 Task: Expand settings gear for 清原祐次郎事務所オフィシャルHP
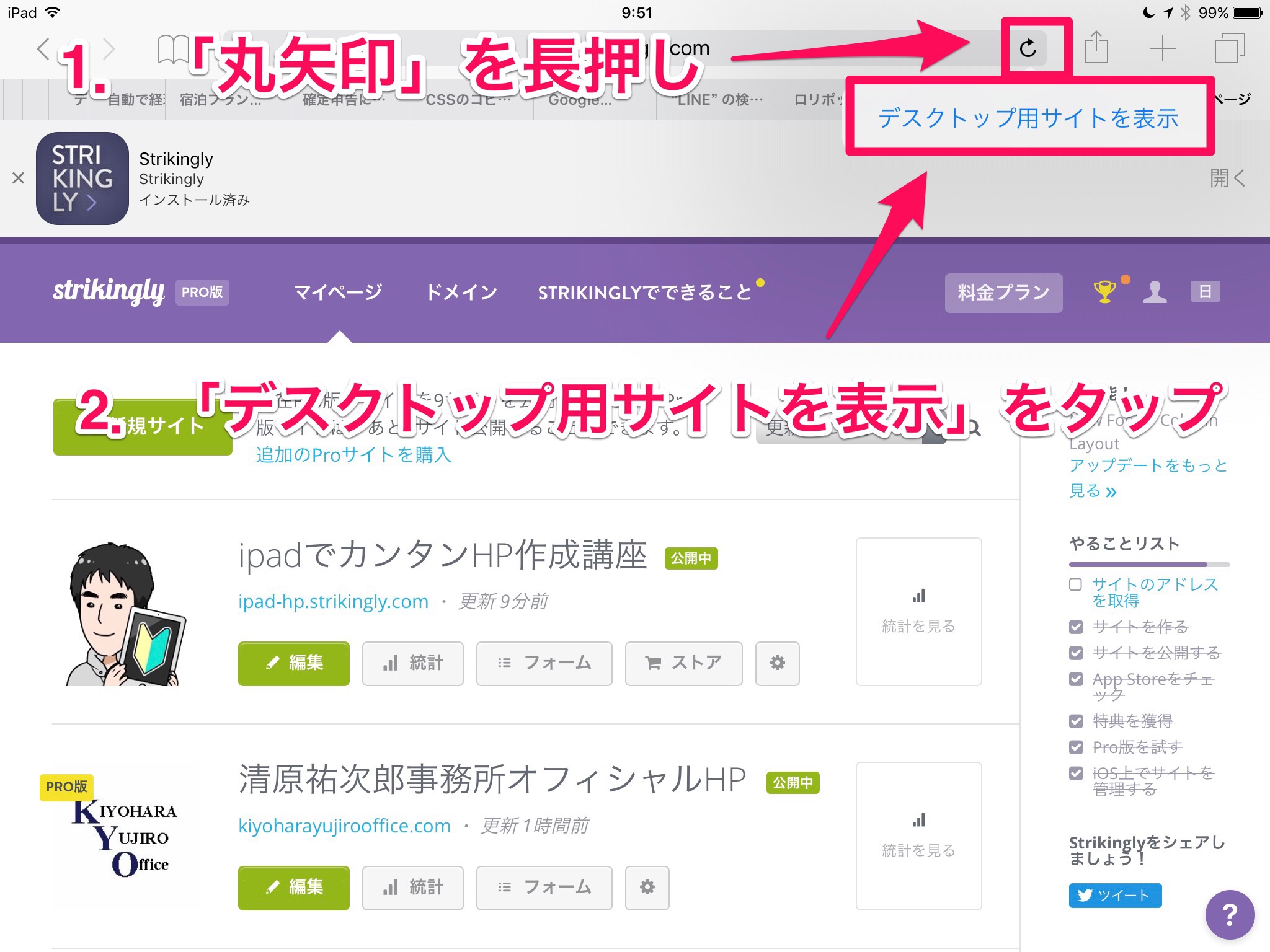(647, 887)
